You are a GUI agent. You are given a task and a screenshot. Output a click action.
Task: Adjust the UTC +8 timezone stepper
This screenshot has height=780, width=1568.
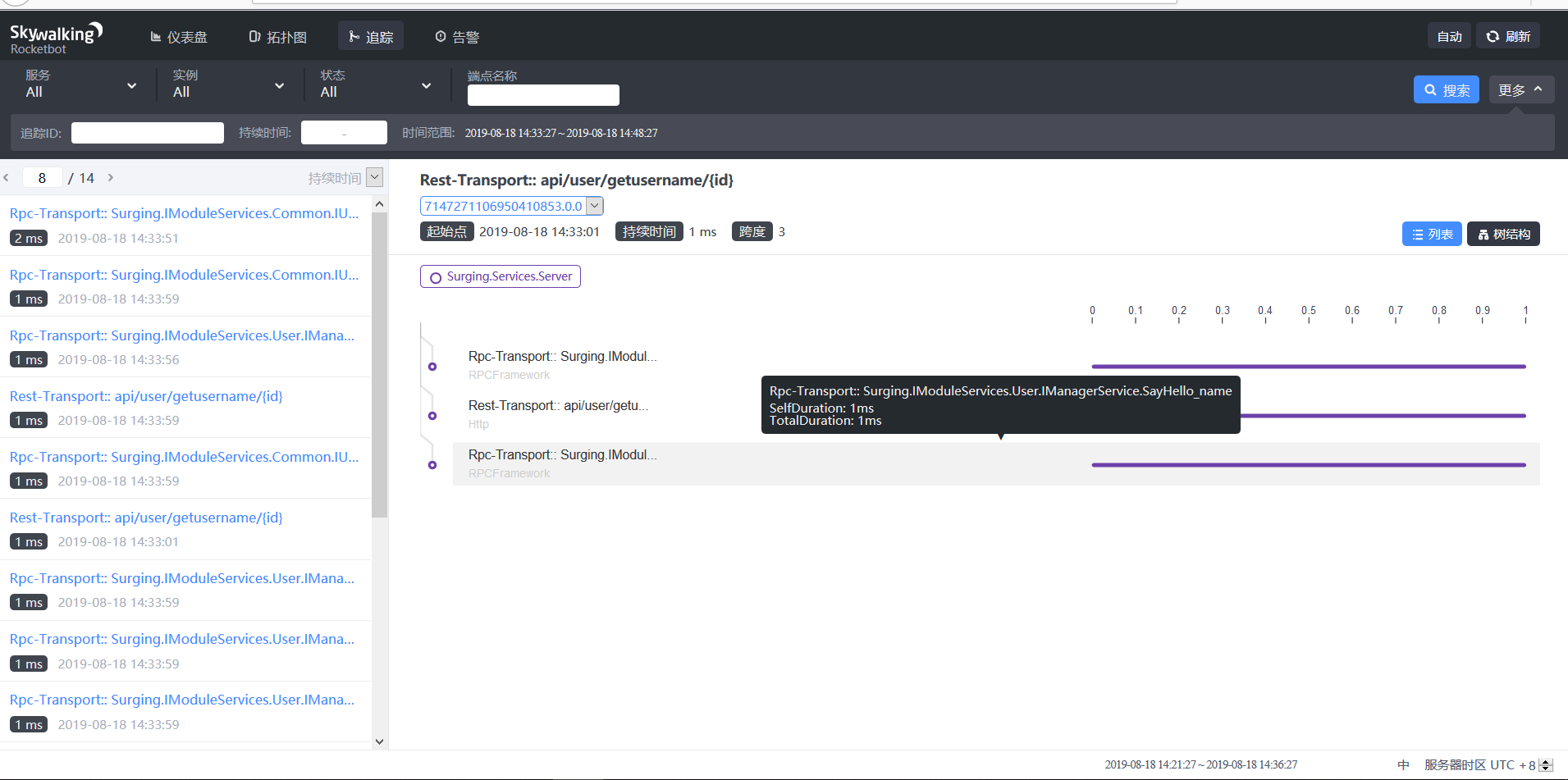(1546, 764)
